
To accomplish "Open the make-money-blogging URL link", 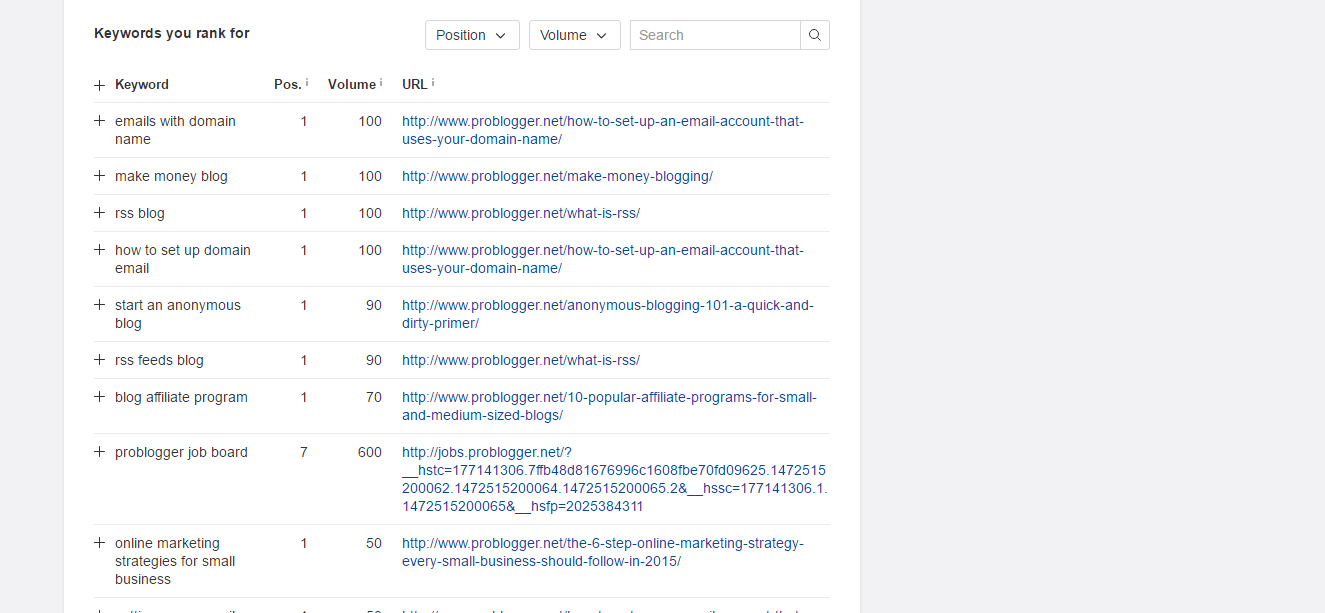I will pyautogui.click(x=557, y=176).
